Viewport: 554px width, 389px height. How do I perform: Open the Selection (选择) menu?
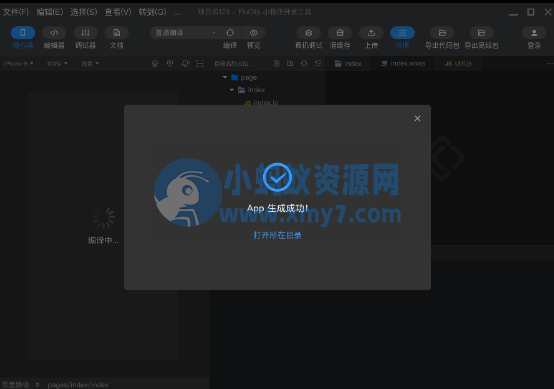pyautogui.click(x=84, y=12)
